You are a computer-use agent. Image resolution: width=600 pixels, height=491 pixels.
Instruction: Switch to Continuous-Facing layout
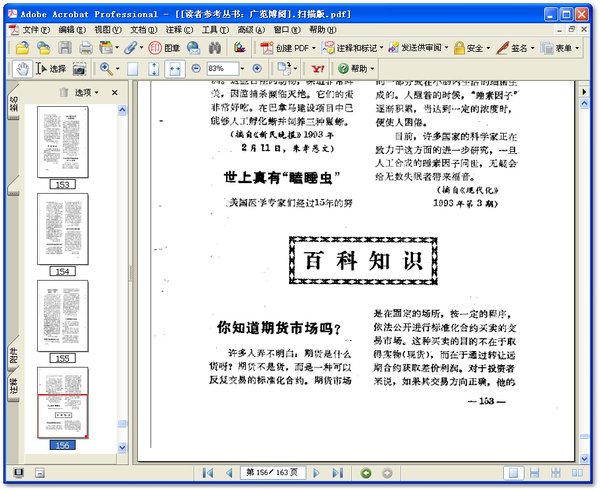[556, 473]
